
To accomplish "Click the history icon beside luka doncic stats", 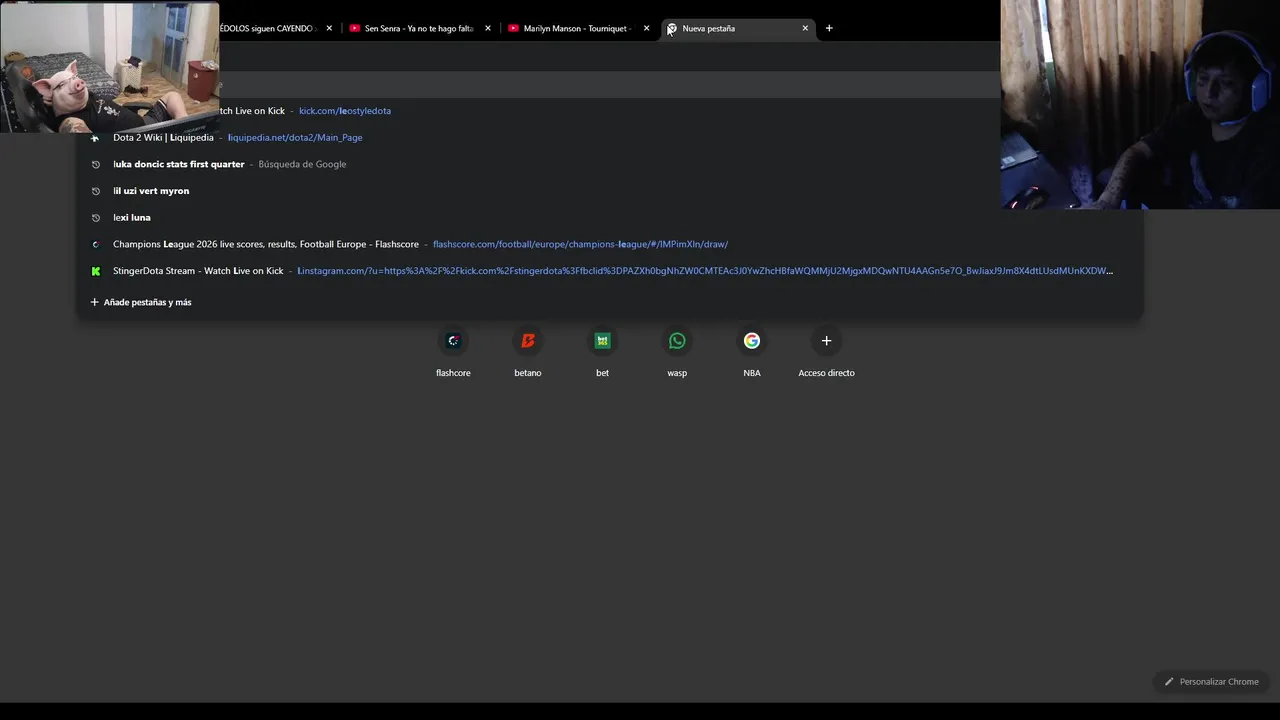I will (96, 164).
